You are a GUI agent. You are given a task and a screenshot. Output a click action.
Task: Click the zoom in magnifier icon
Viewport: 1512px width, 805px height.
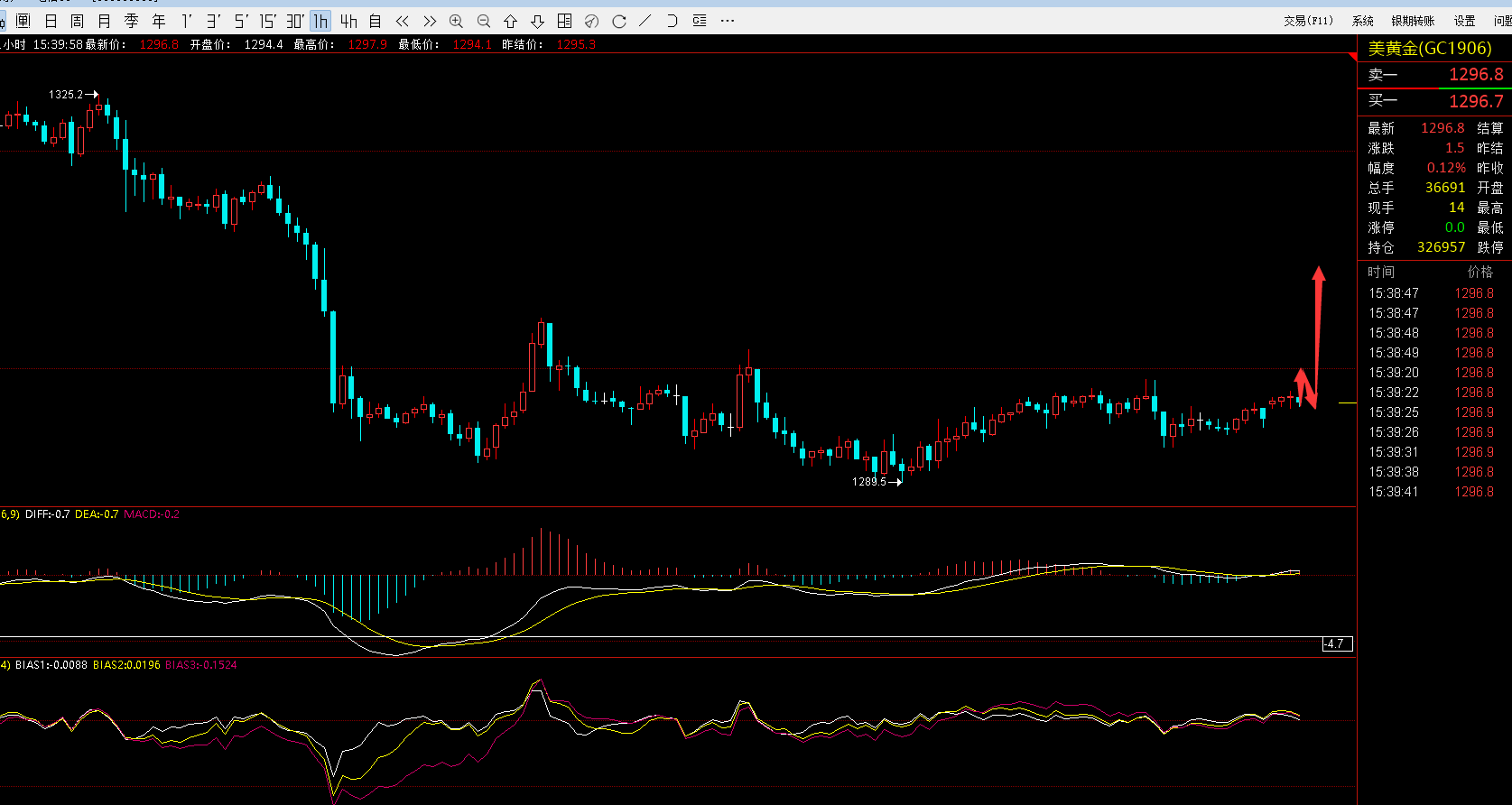click(456, 21)
